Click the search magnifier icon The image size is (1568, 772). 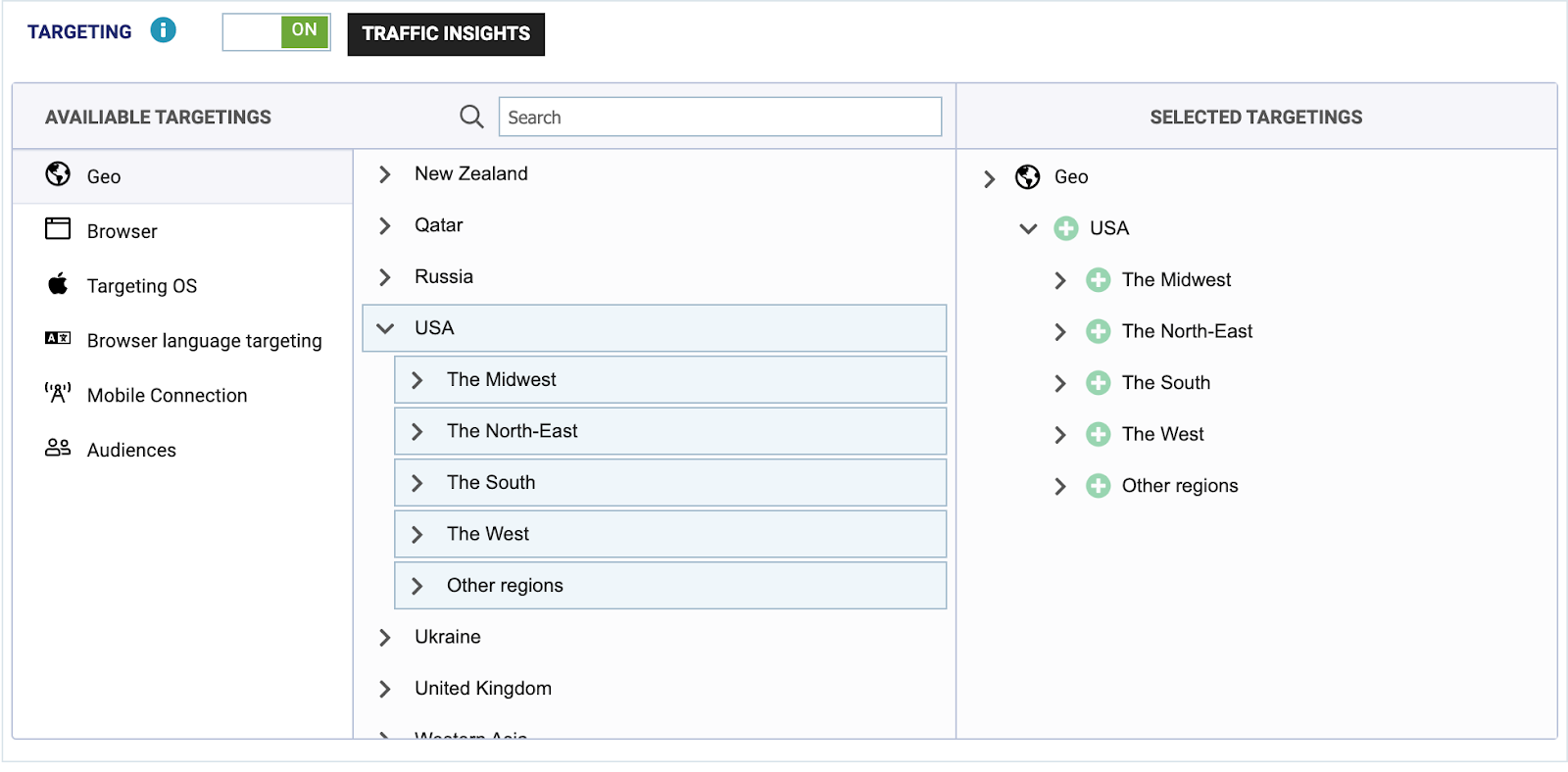tap(471, 117)
